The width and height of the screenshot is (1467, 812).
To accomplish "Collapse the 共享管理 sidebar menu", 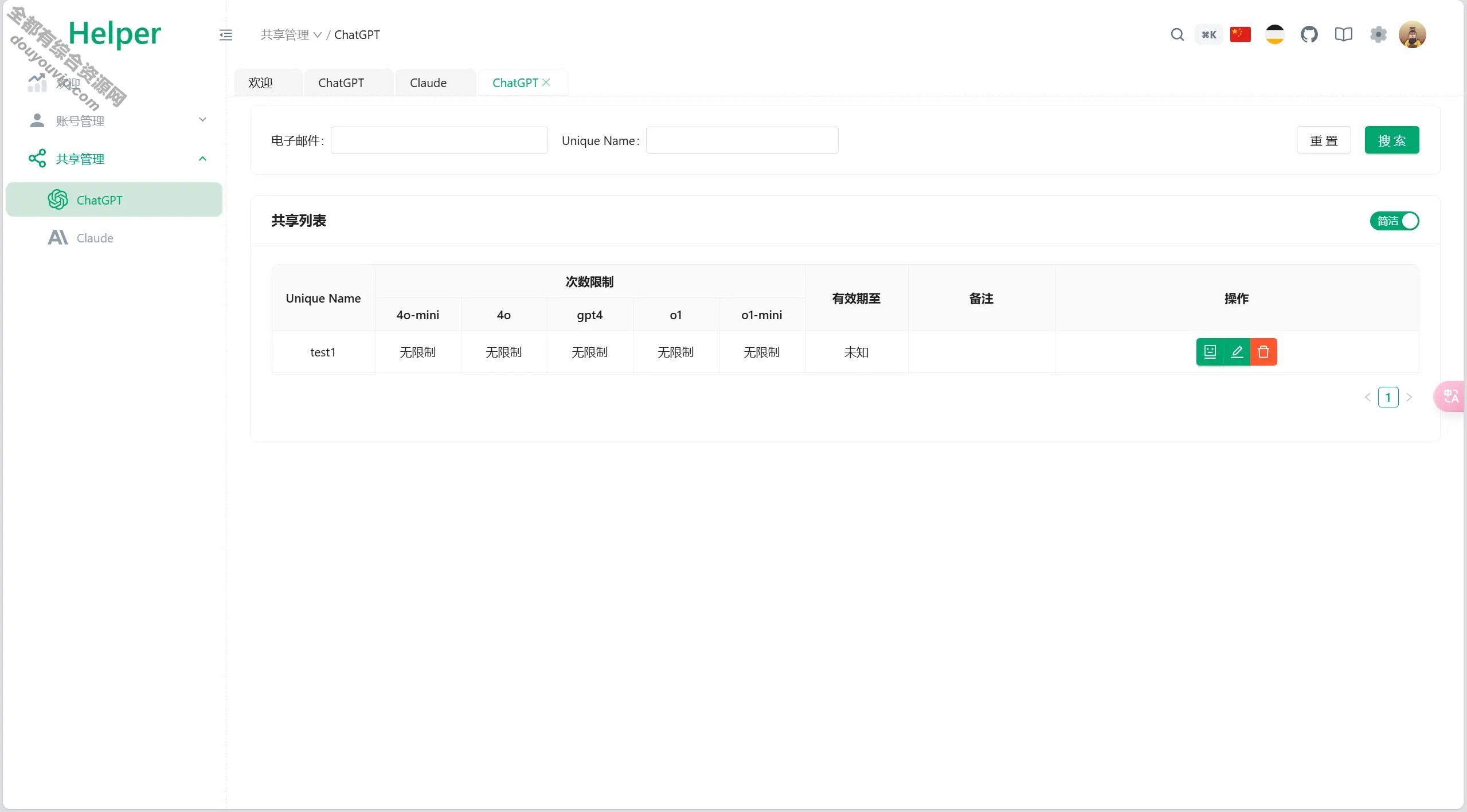I will pos(115,158).
